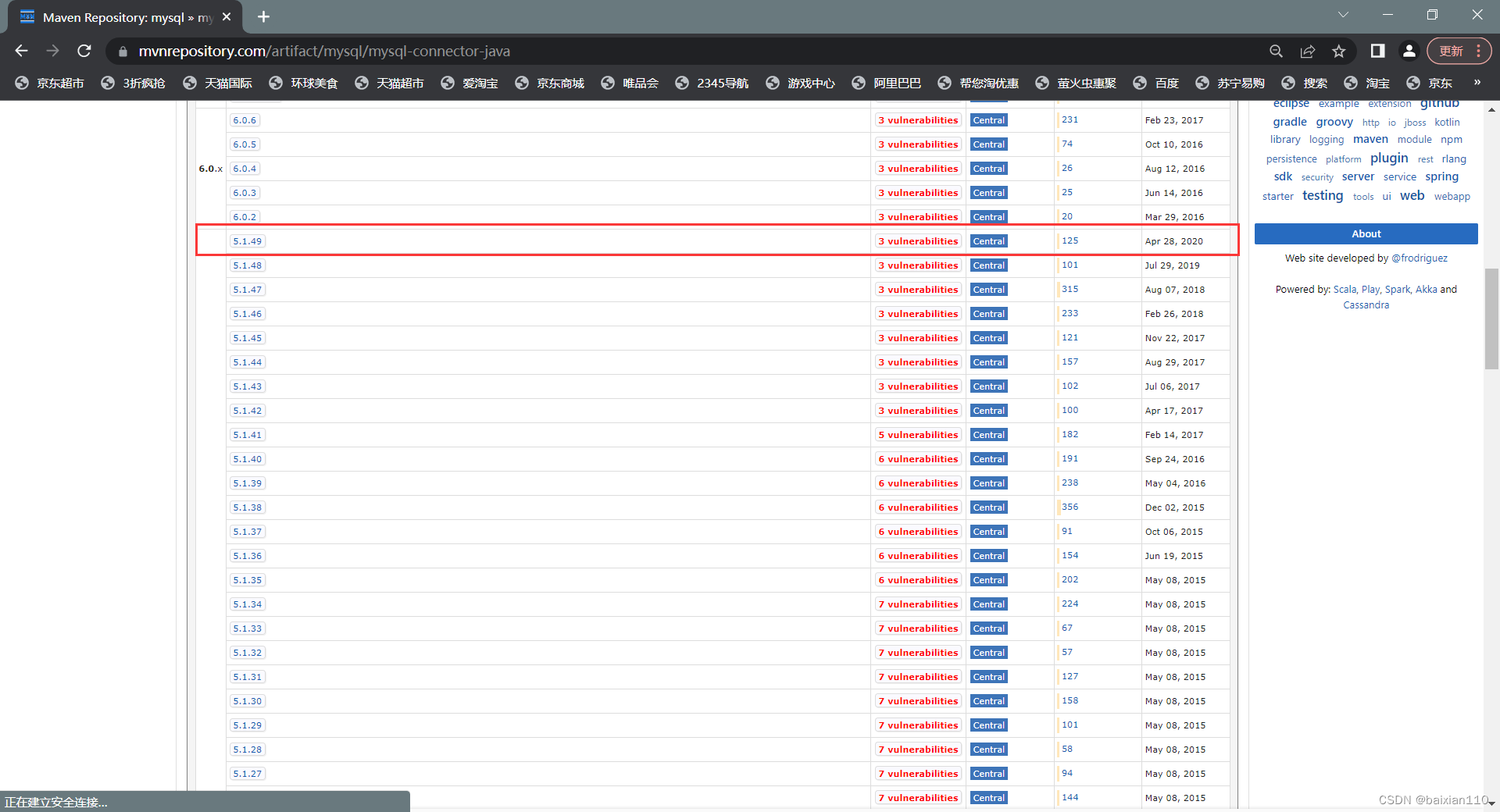Open the @frodriguez developer link
This screenshot has width=1500, height=812.
pyautogui.click(x=1420, y=258)
